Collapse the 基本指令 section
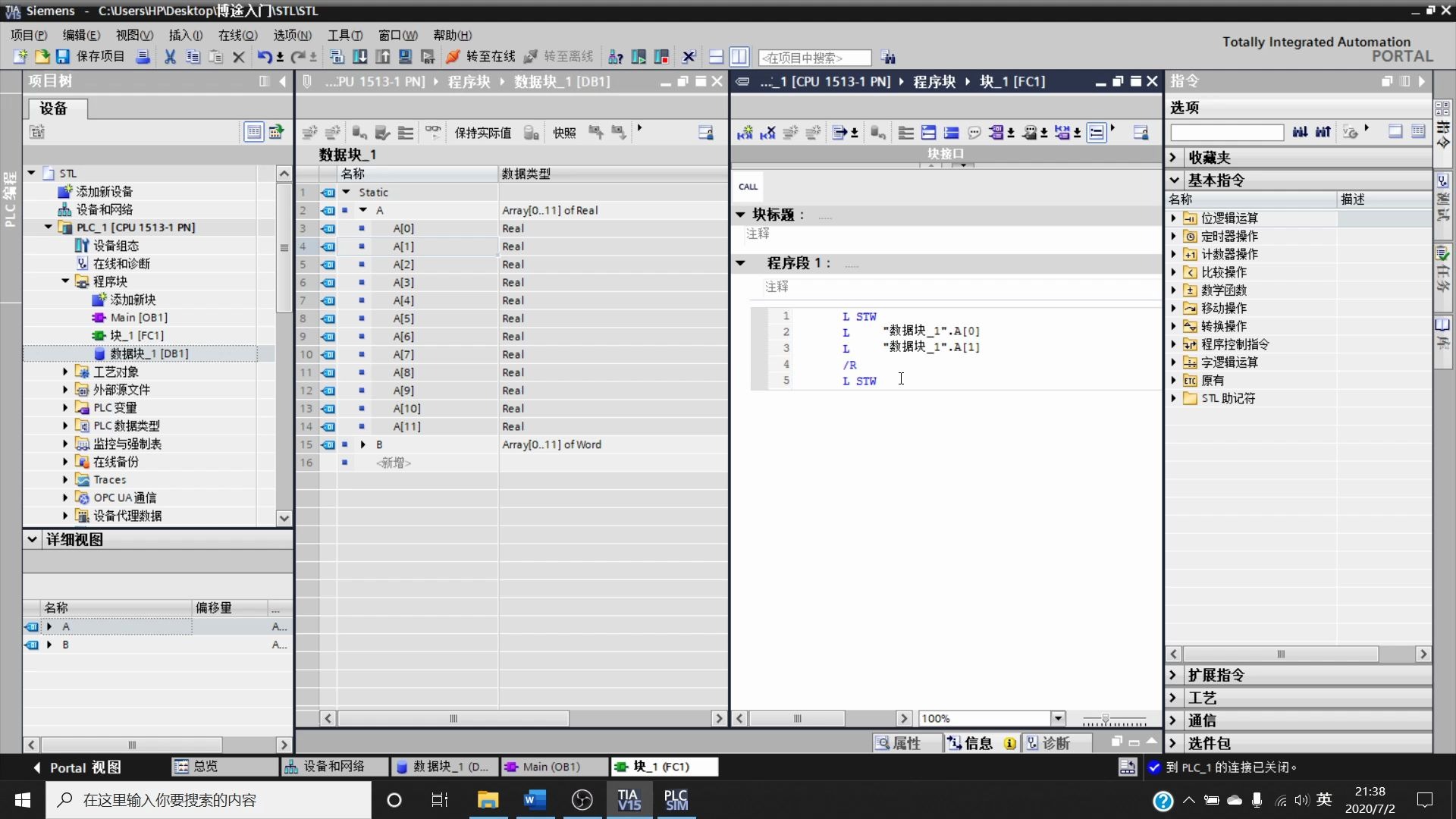Screen dimensions: 1456x819 (x=1174, y=180)
